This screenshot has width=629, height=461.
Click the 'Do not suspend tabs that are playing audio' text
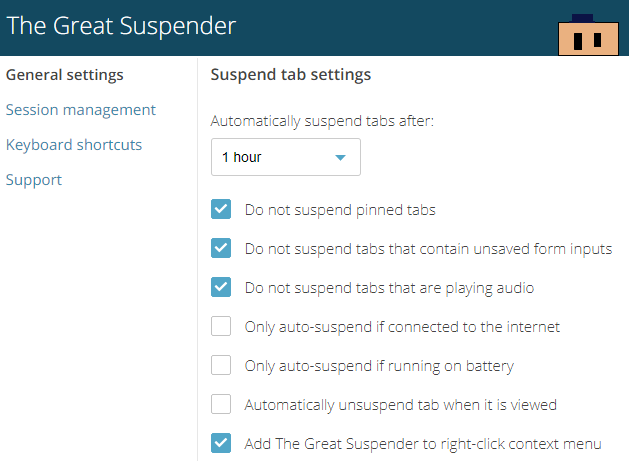coord(389,288)
